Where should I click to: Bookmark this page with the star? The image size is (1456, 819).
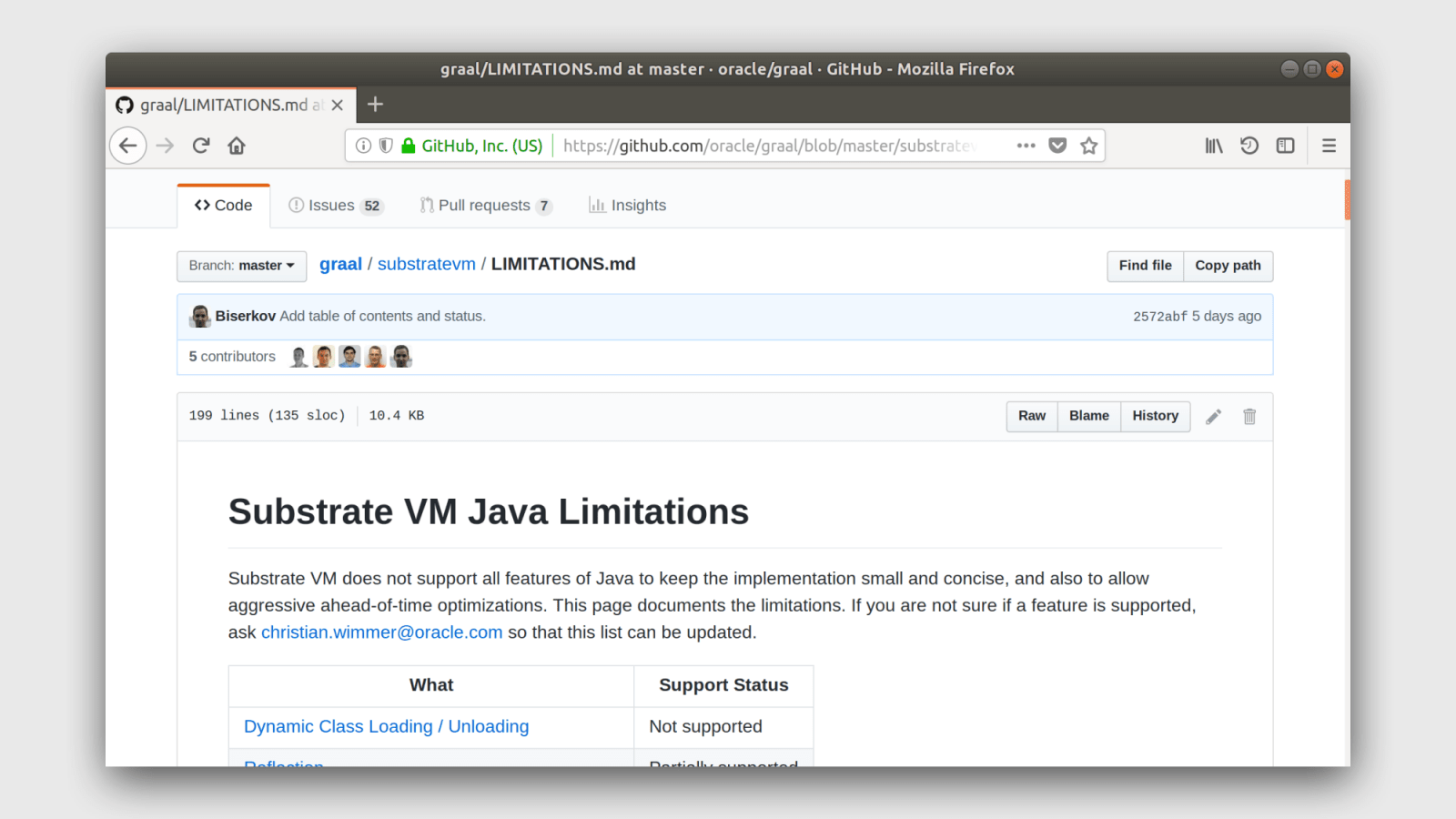pyautogui.click(x=1089, y=146)
